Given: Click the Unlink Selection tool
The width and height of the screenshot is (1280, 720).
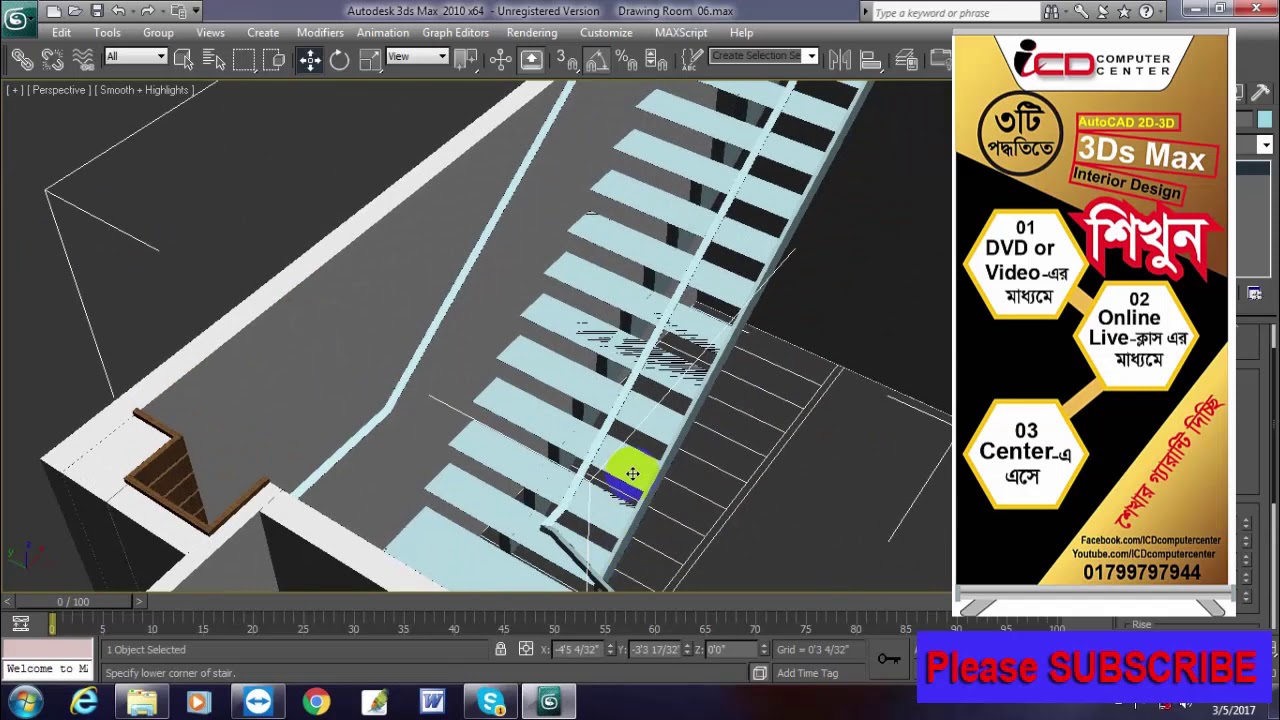Looking at the screenshot, I should (x=55, y=60).
